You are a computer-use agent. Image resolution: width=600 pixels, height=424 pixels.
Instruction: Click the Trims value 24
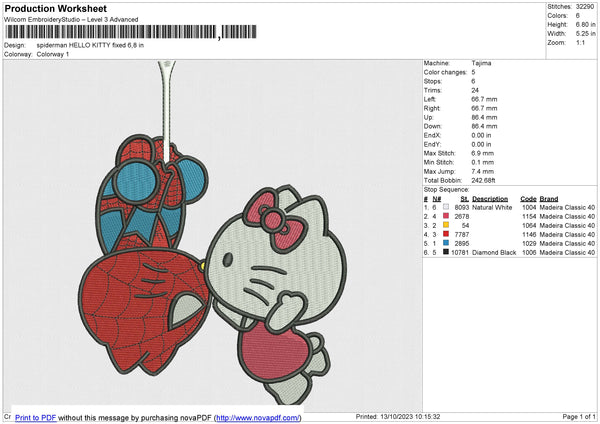pyautogui.click(x=475, y=90)
